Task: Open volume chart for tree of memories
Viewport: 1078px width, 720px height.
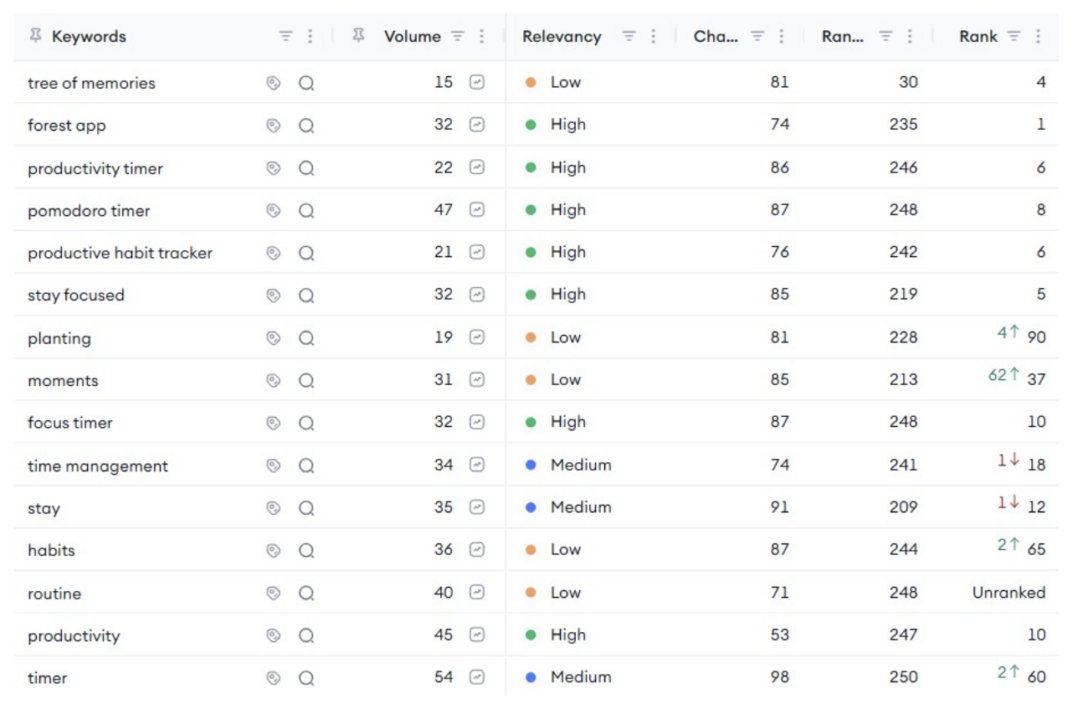Action: tap(477, 82)
